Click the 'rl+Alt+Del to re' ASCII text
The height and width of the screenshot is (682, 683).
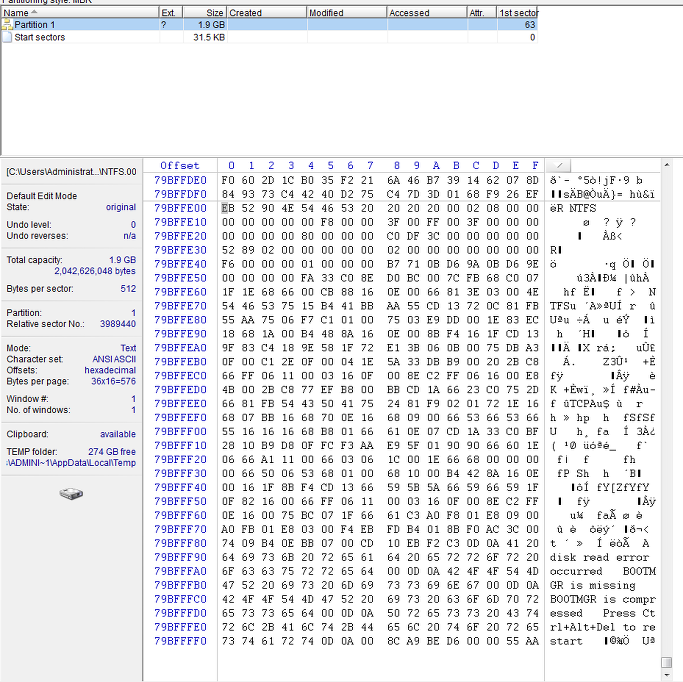tap(603, 627)
